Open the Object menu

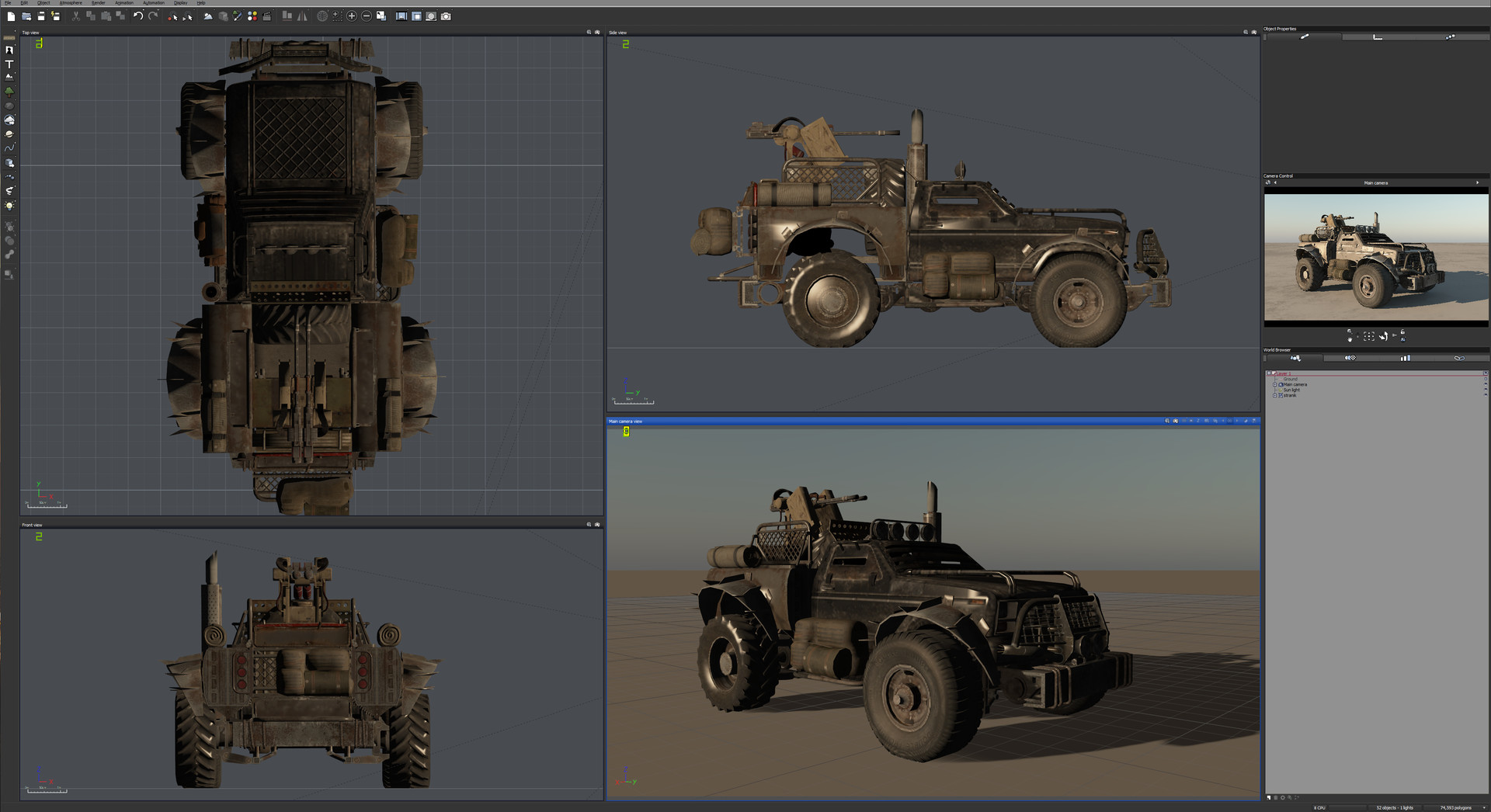[x=43, y=3]
